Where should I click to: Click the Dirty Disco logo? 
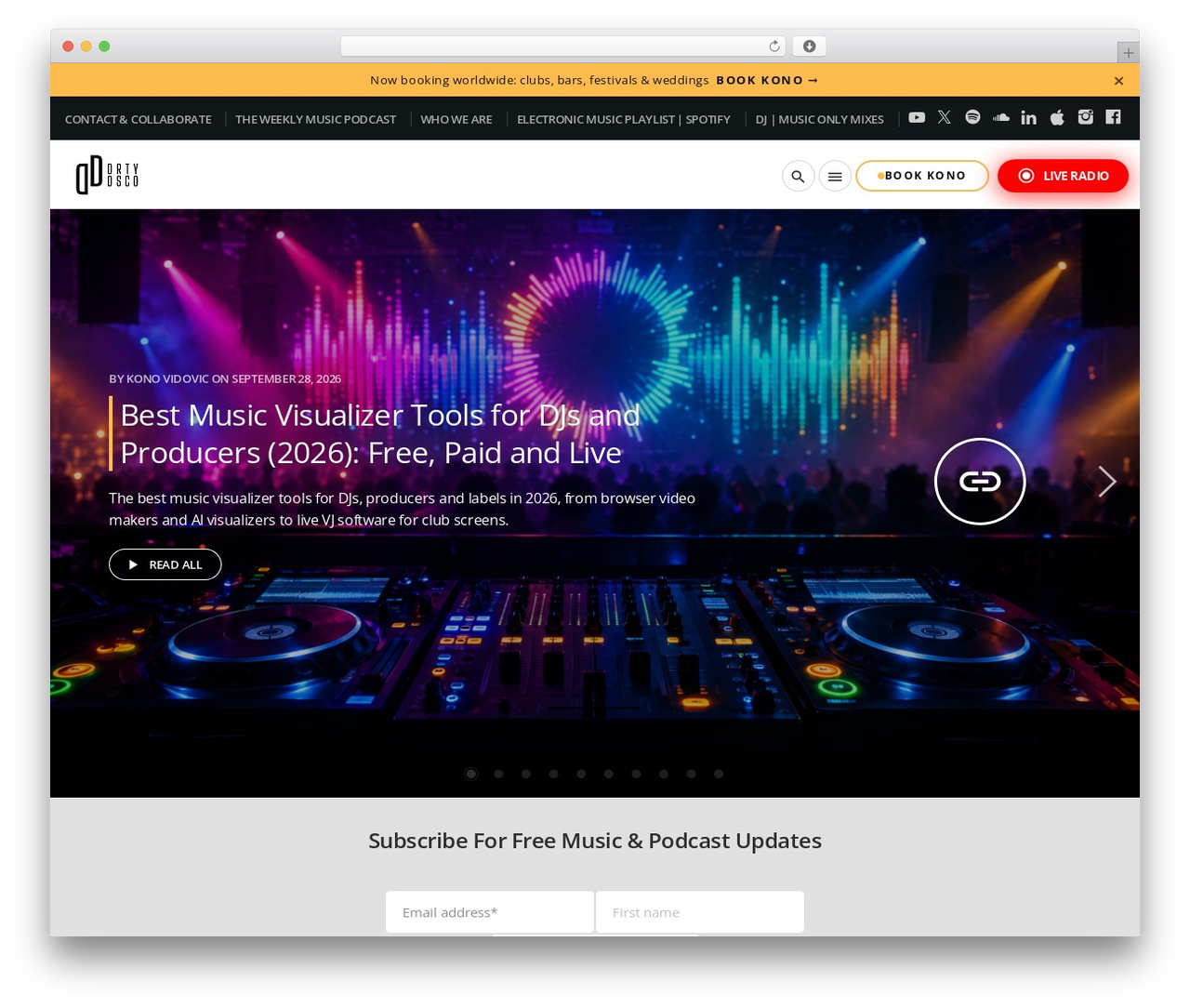(x=107, y=175)
